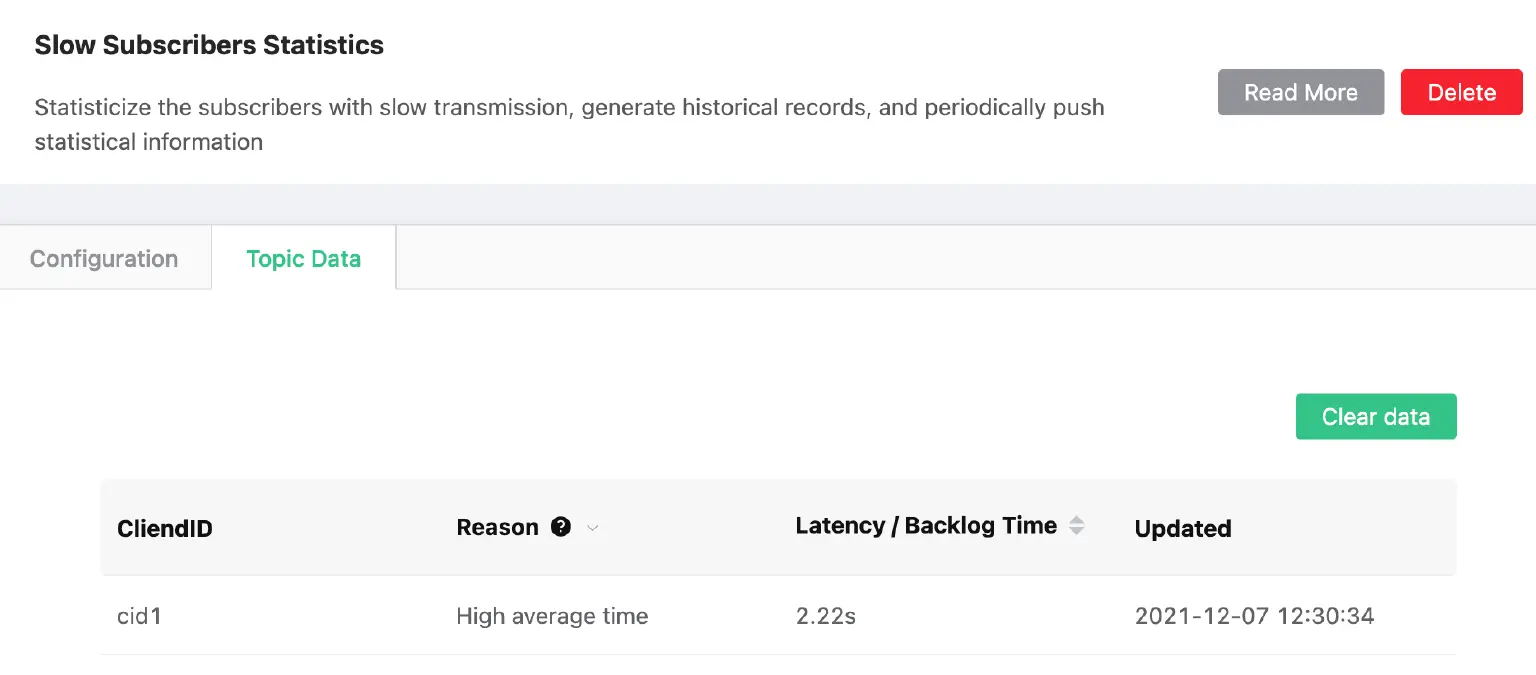This screenshot has height=675, width=1536.
Task: Click the CliendID column header
Action: (164, 528)
